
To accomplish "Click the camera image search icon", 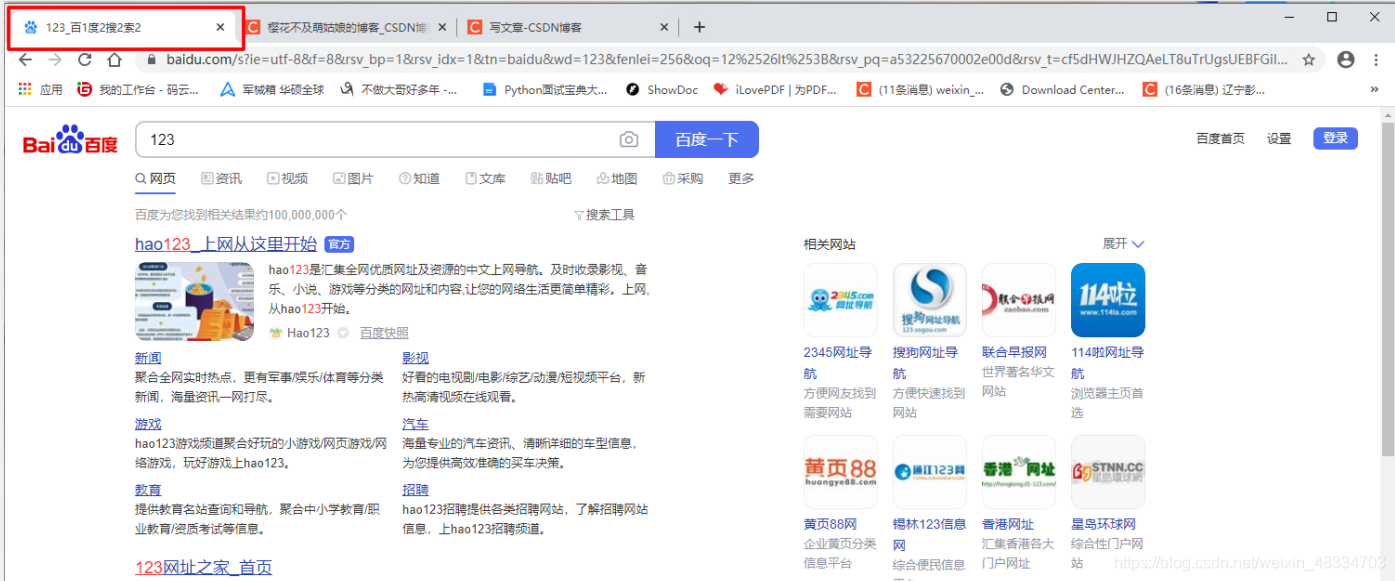I will click(x=628, y=140).
